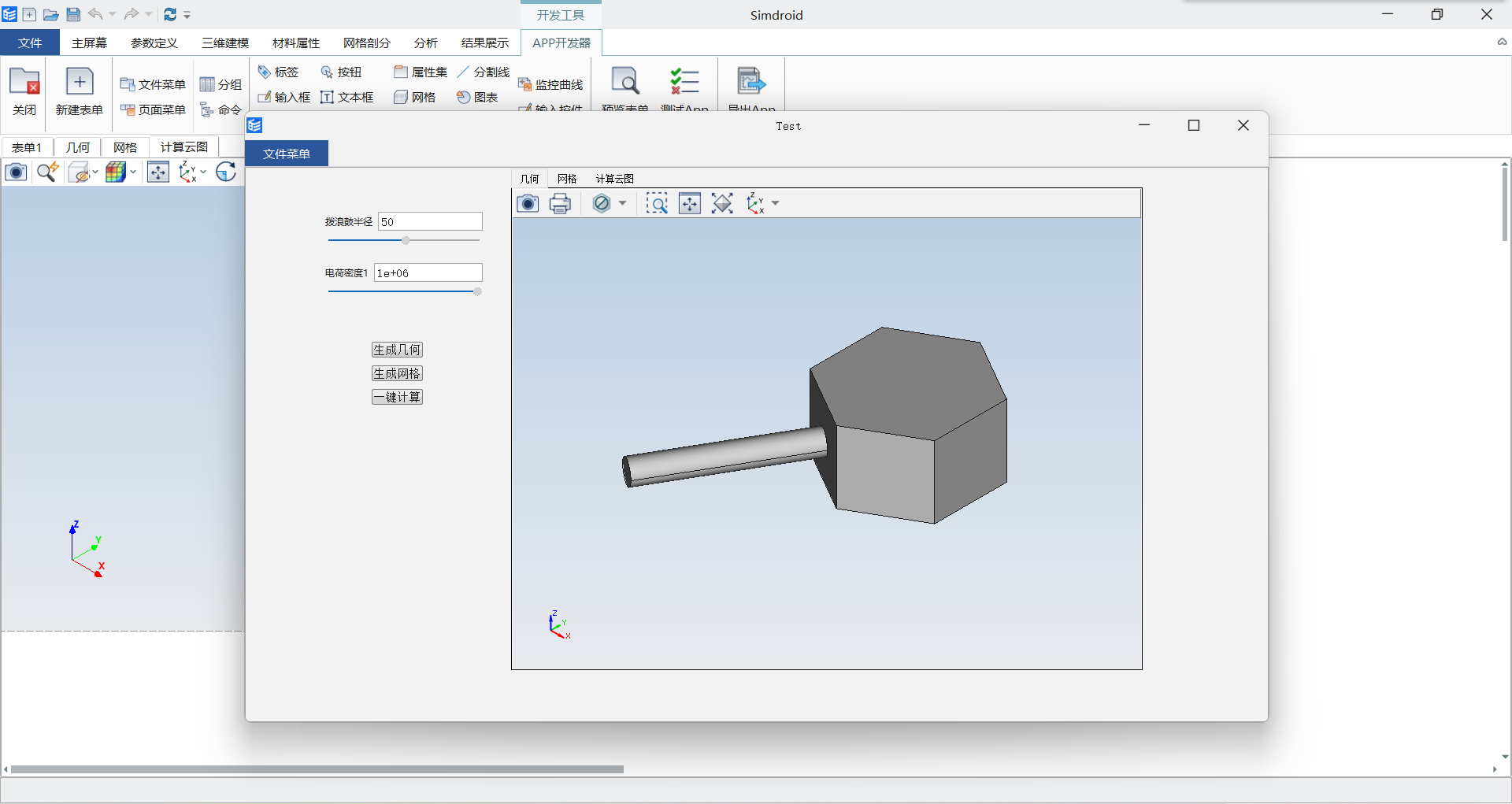Select the 几何 tab in main window
The image size is (1512, 804).
[x=78, y=147]
